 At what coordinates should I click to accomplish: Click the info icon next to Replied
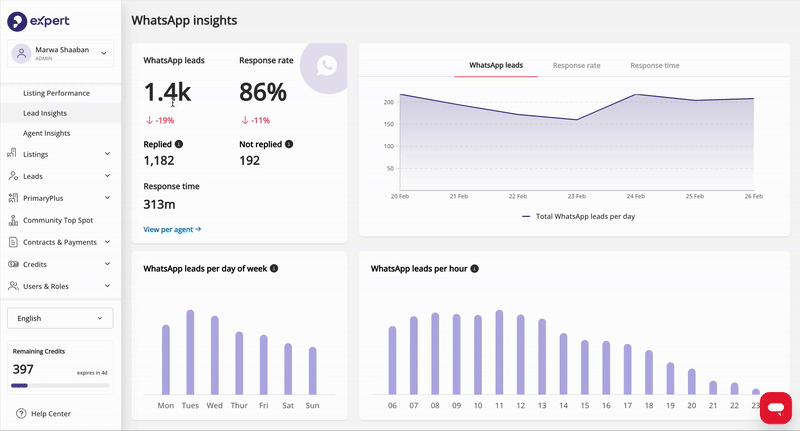click(179, 144)
